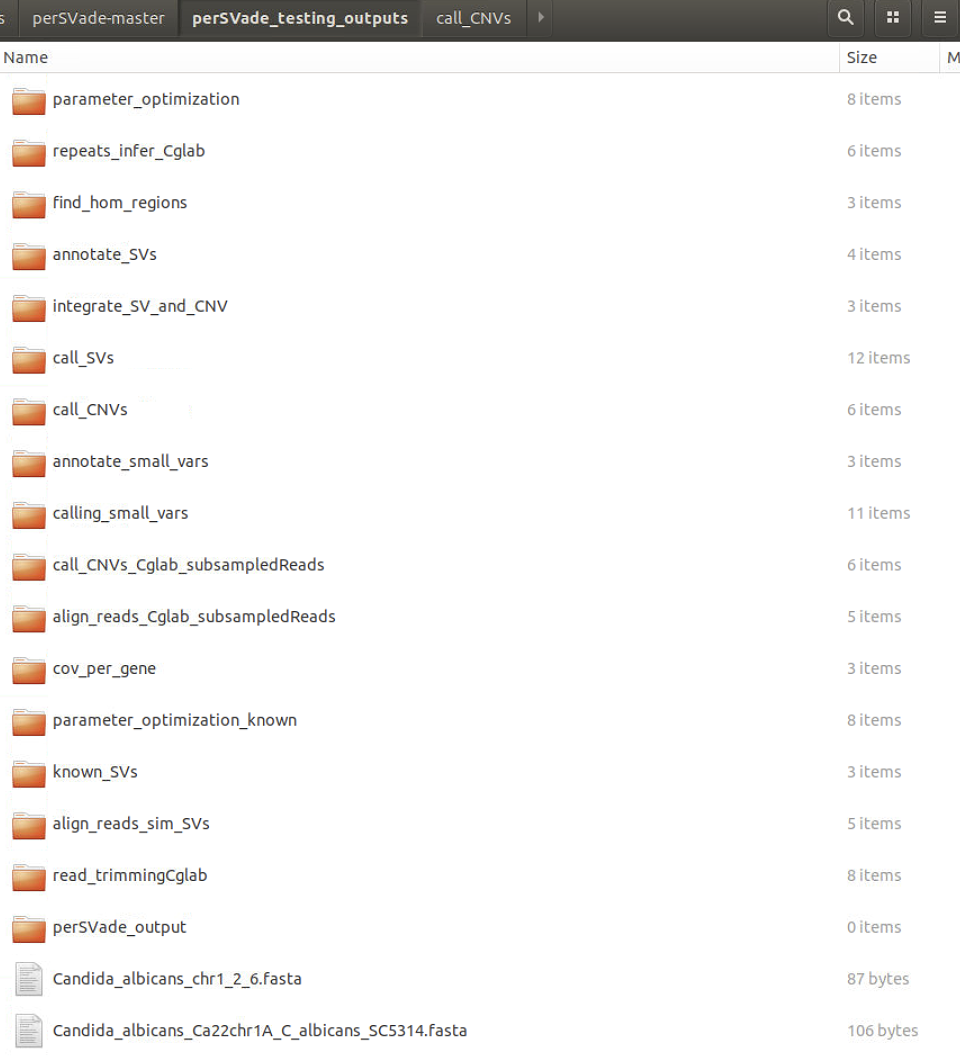This screenshot has height=1056, width=960.
Task: Open the search icon in the toolbar
Action: click(845, 18)
